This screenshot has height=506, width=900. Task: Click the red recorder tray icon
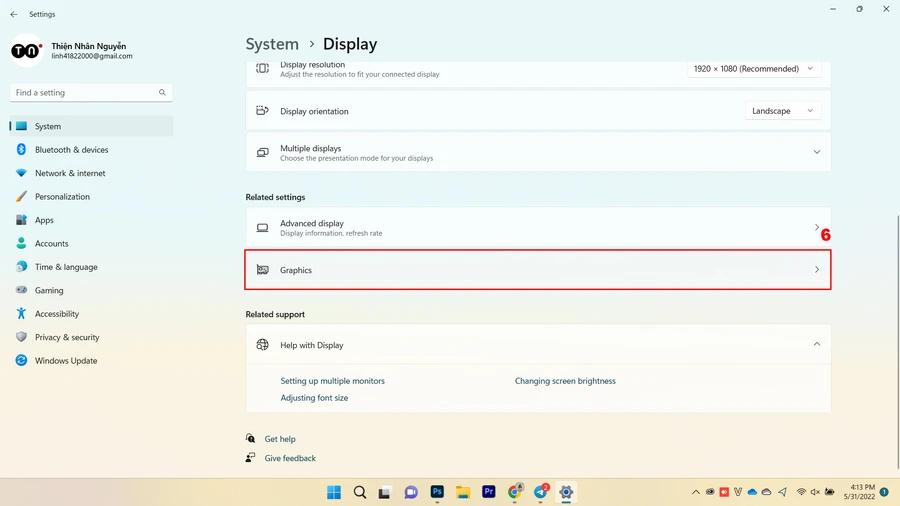[x=724, y=492]
